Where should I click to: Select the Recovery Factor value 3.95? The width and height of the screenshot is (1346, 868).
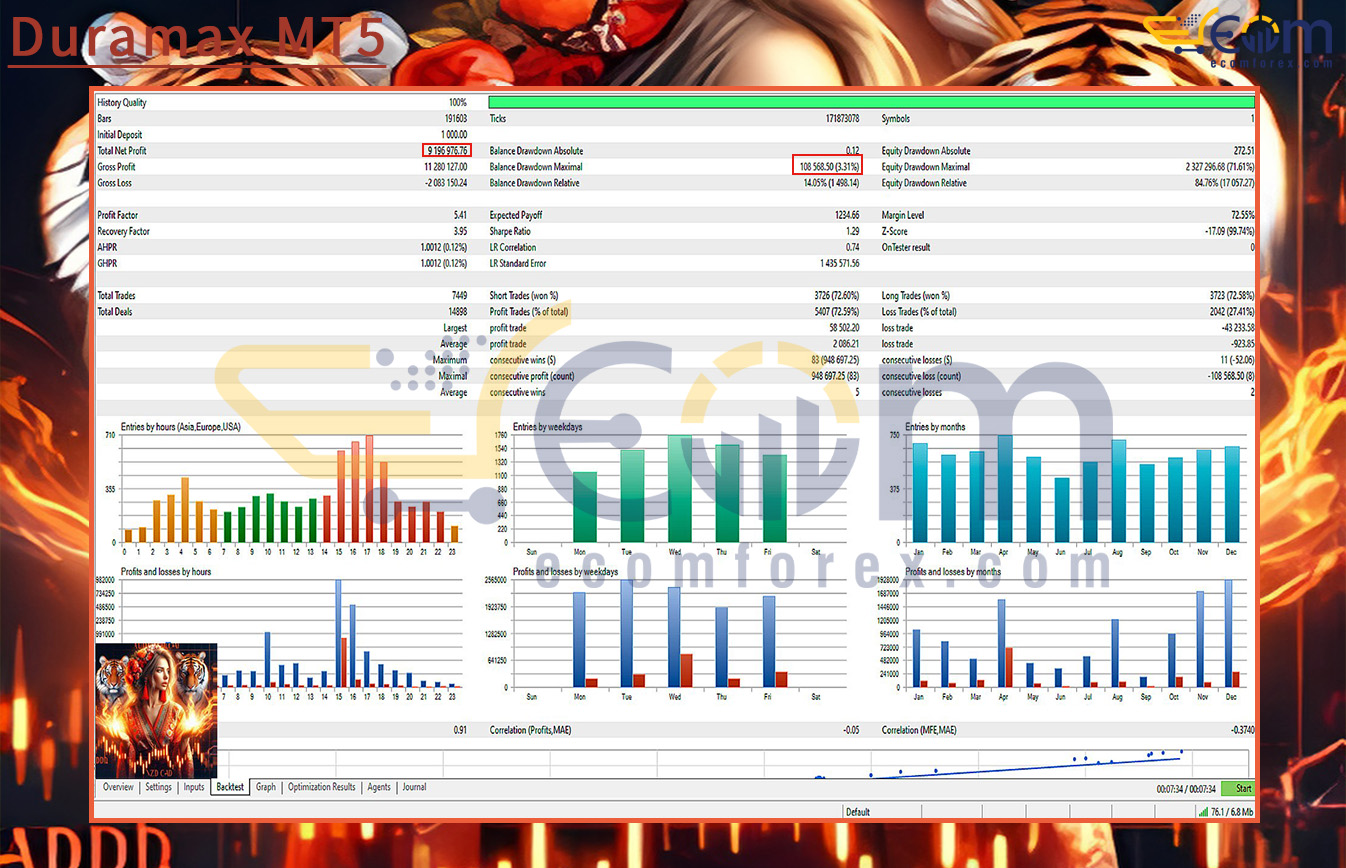[x=460, y=231]
